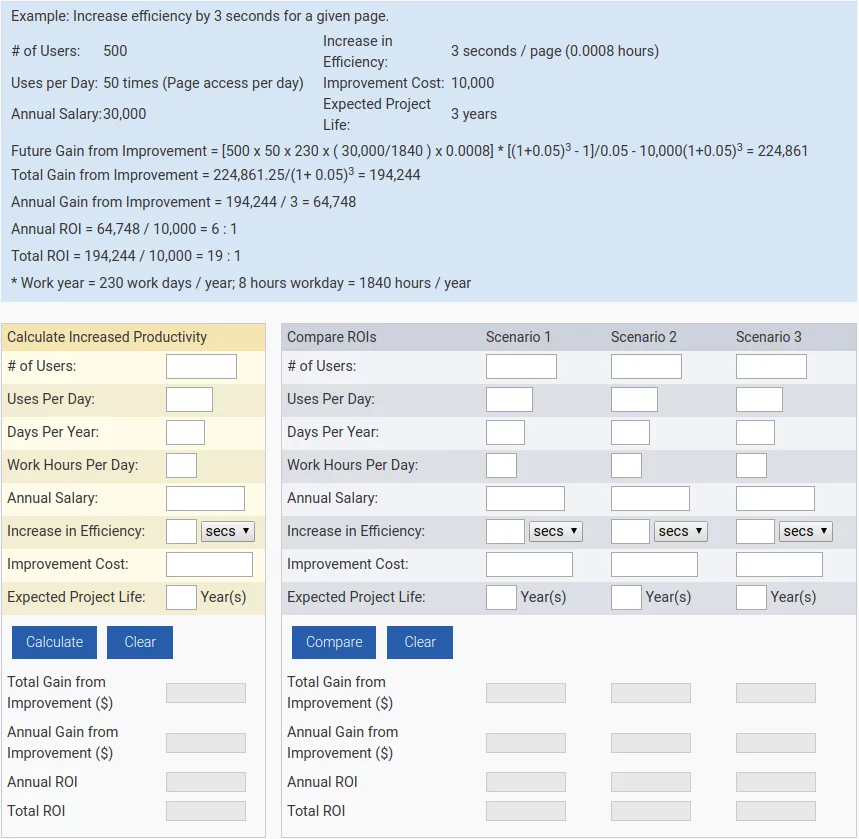
Task: Focus Increase in Efficiency value field in productivity calculator
Action: tap(181, 532)
